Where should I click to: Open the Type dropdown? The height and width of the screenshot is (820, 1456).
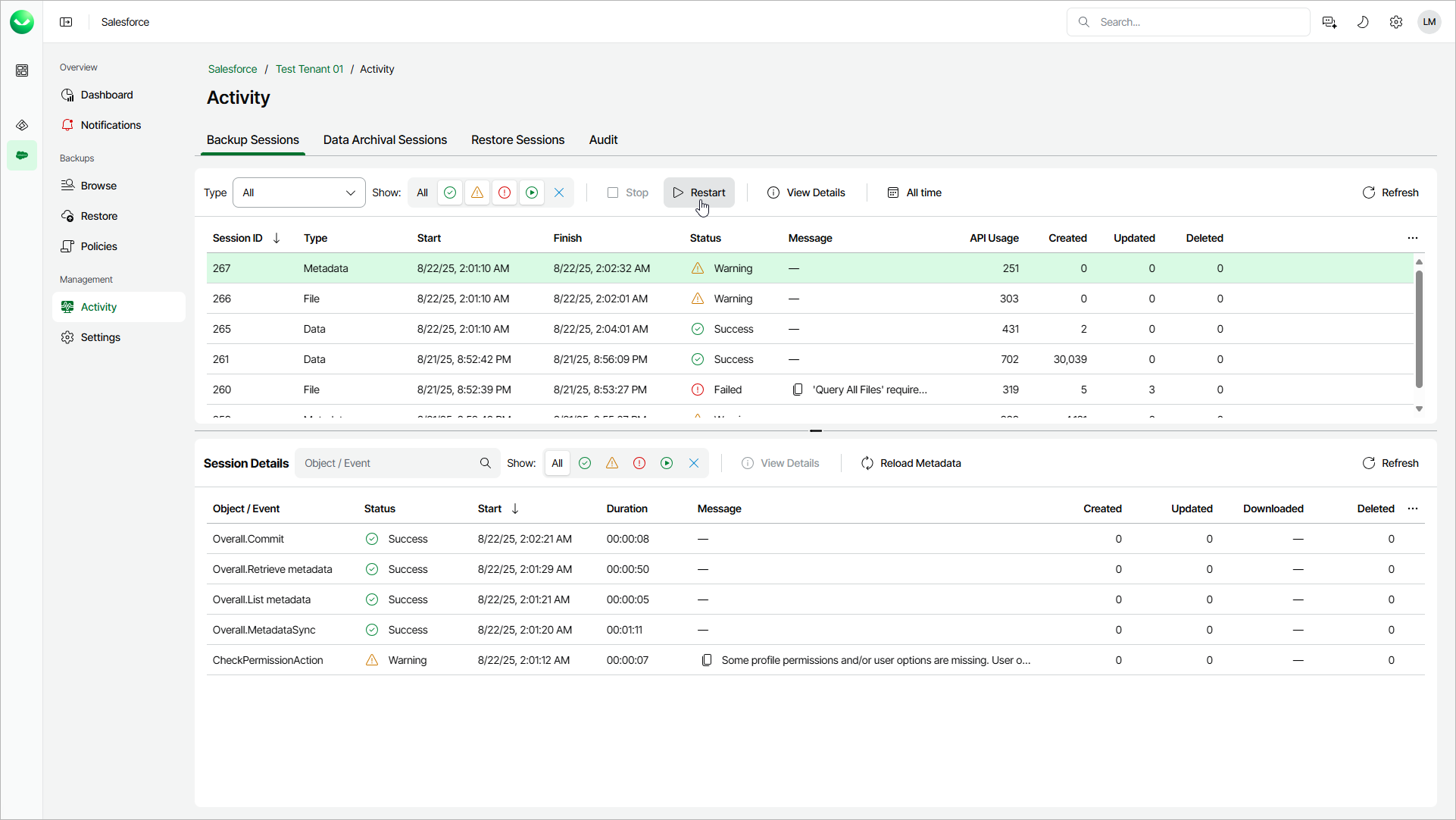[x=299, y=192]
